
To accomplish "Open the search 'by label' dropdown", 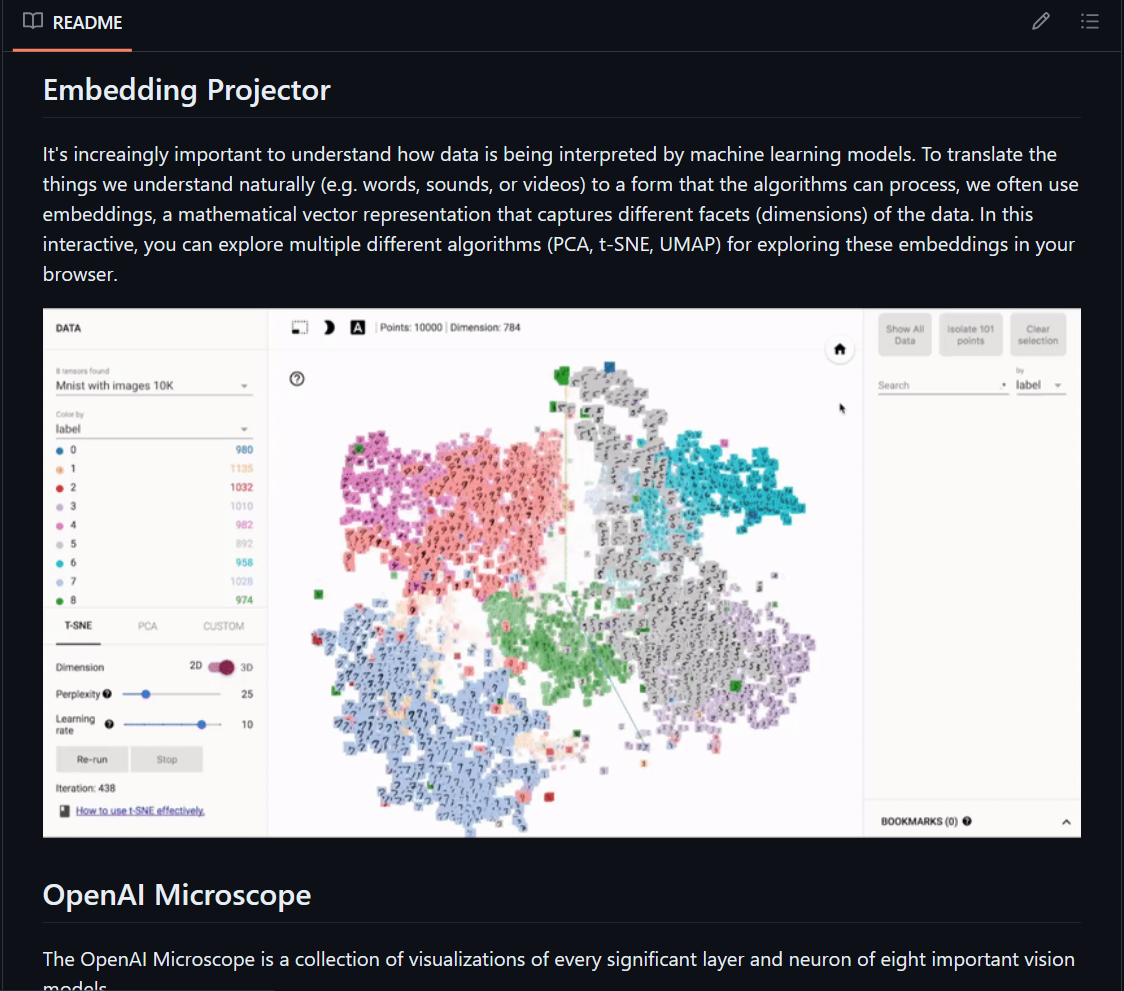I will coord(1040,385).
